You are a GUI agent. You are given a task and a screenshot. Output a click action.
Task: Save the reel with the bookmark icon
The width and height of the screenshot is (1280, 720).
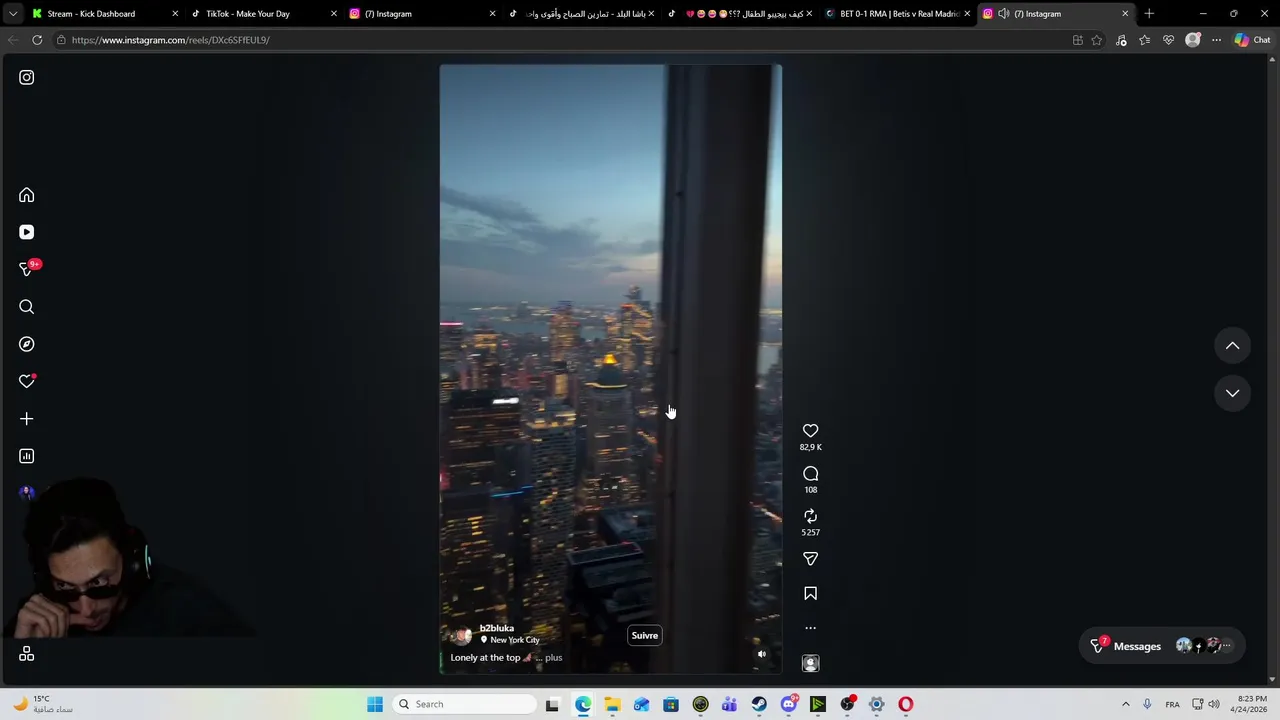811,594
